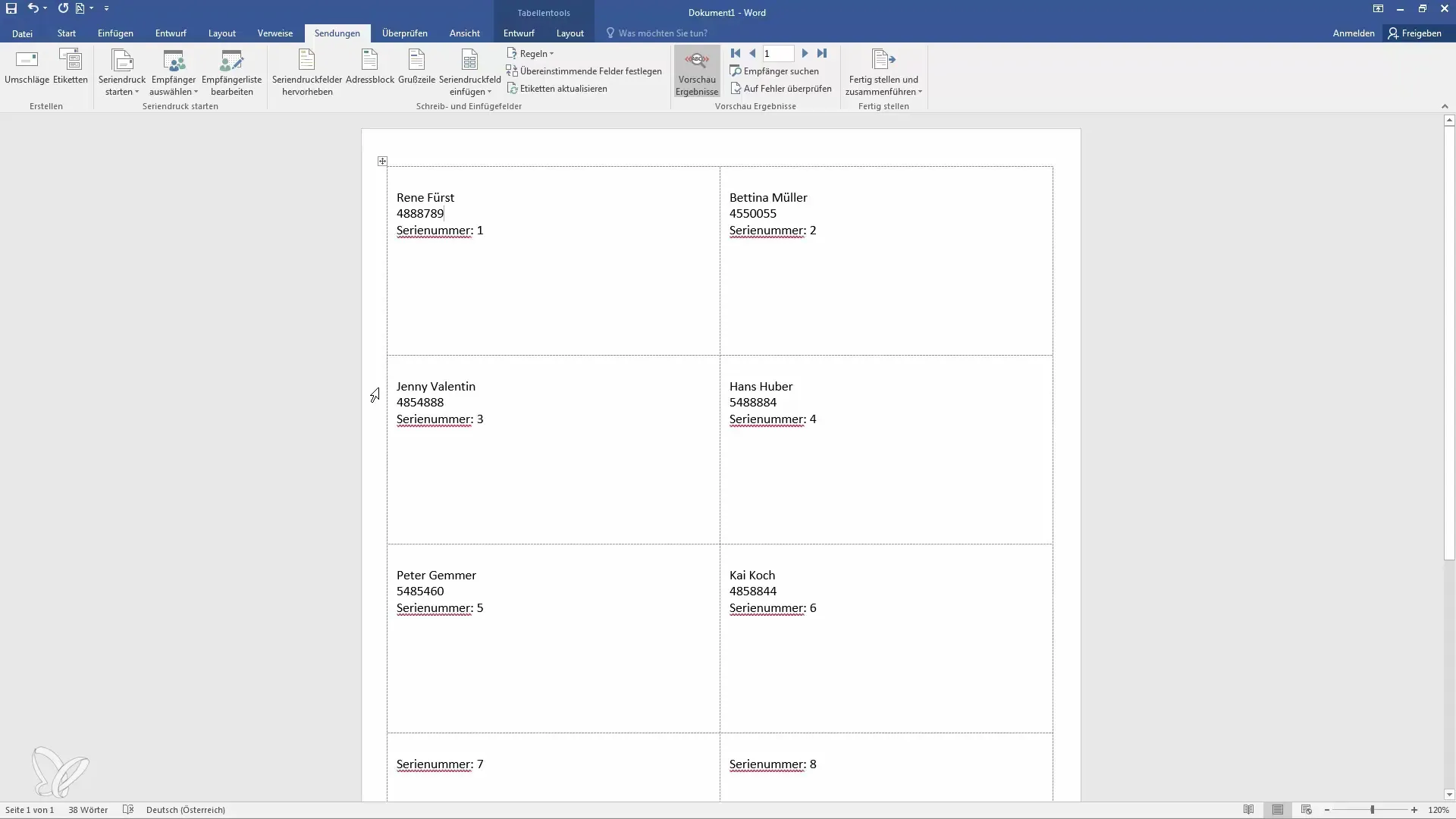
Task: Click the 38 Wörter word count
Action: pyautogui.click(x=88, y=810)
